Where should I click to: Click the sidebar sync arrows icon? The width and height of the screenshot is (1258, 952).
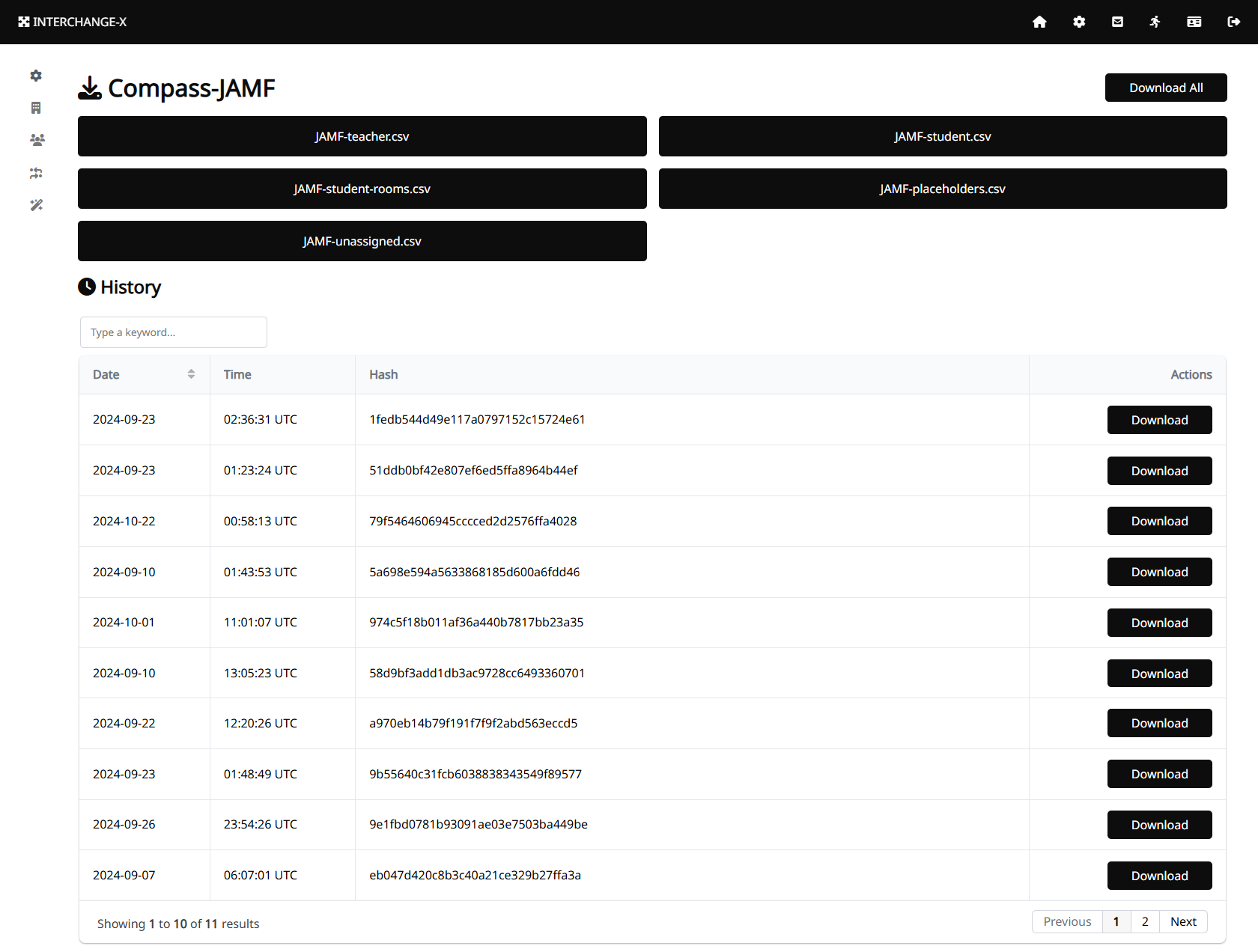click(x=36, y=173)
